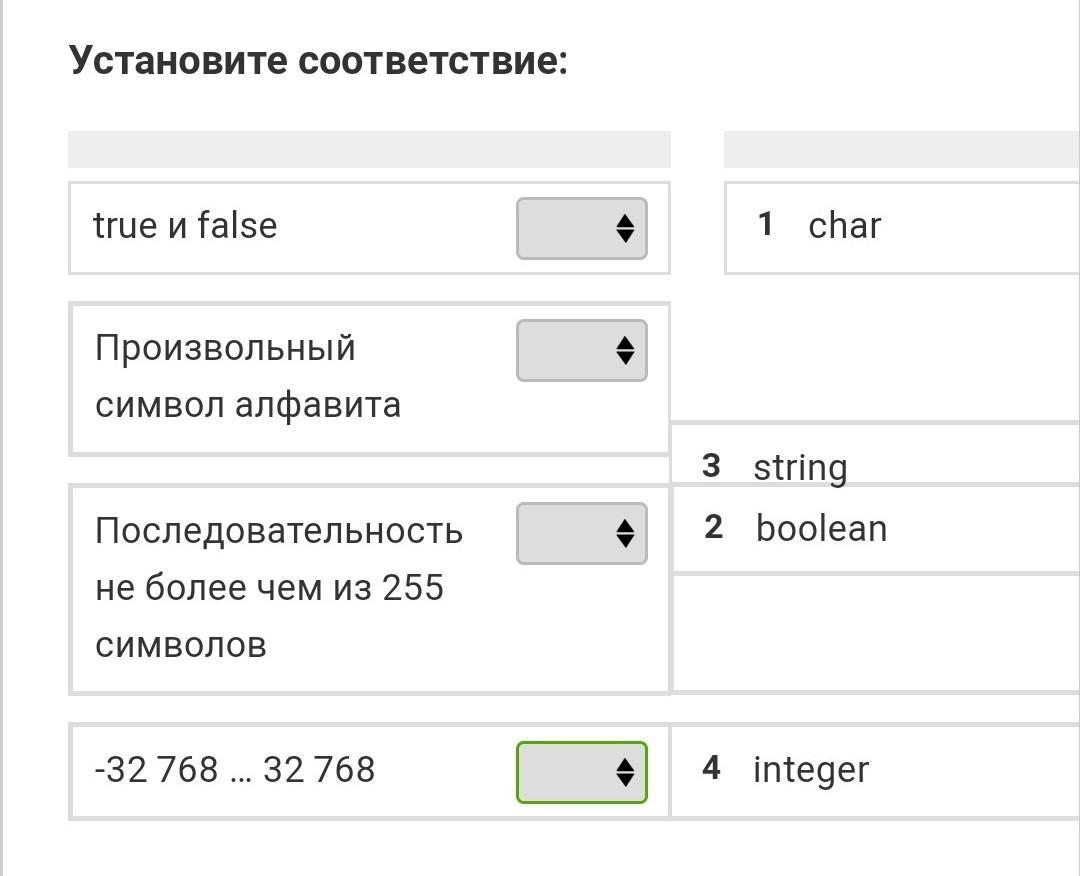This screenshot has height=876, width=1080.
Task: Click number 2 beside boolean
Action: pos(713,526)
